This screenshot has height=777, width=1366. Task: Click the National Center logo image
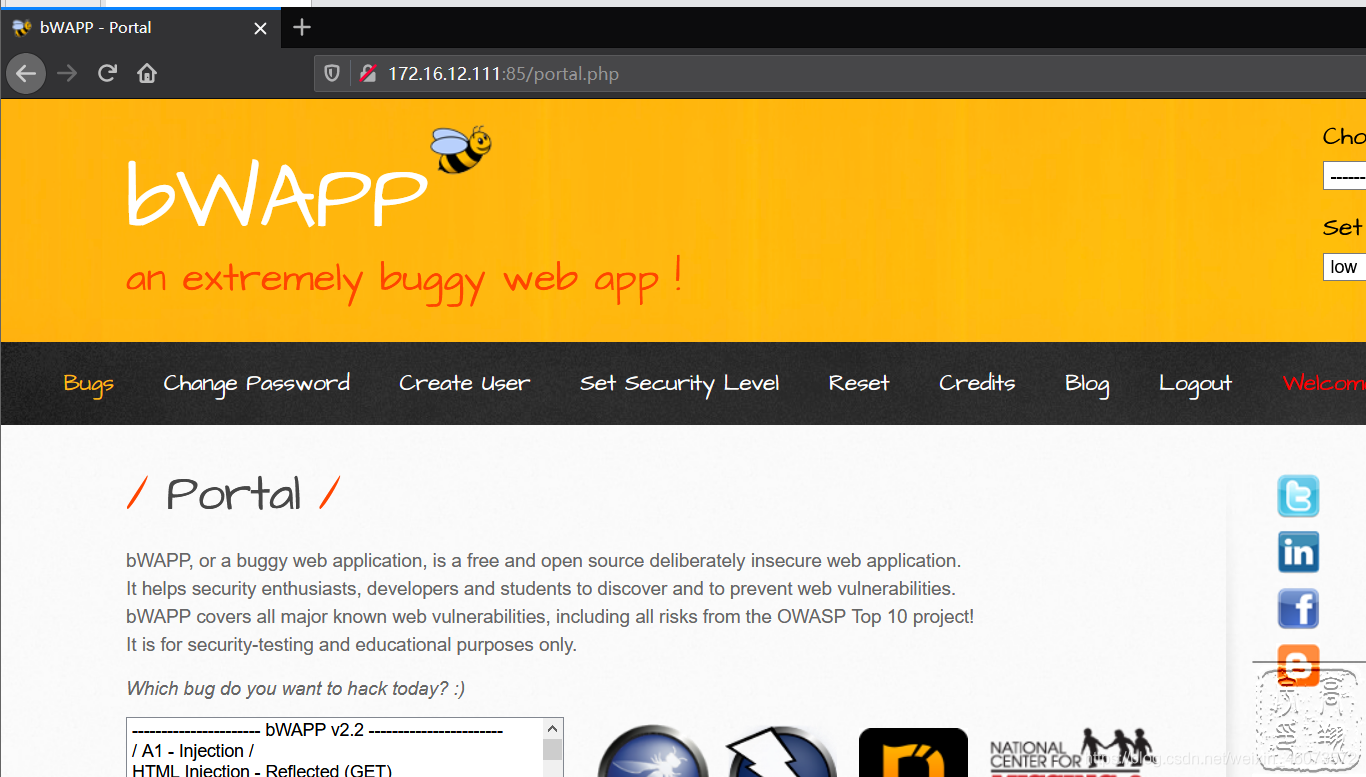(x=1071, y=753)
